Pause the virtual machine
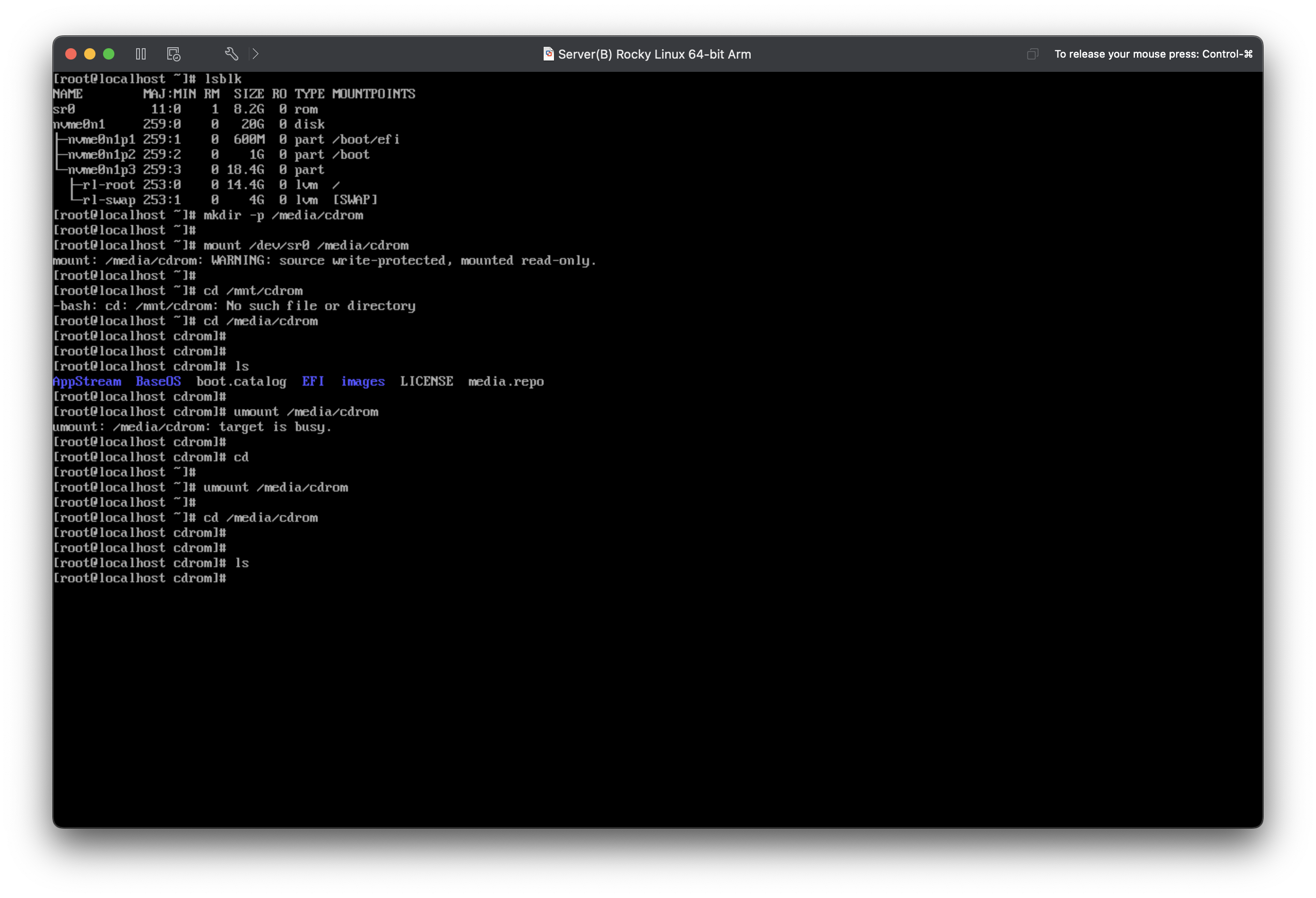Image resolution: width=1316 pixels, height=898 pixels. pos(141,54)
